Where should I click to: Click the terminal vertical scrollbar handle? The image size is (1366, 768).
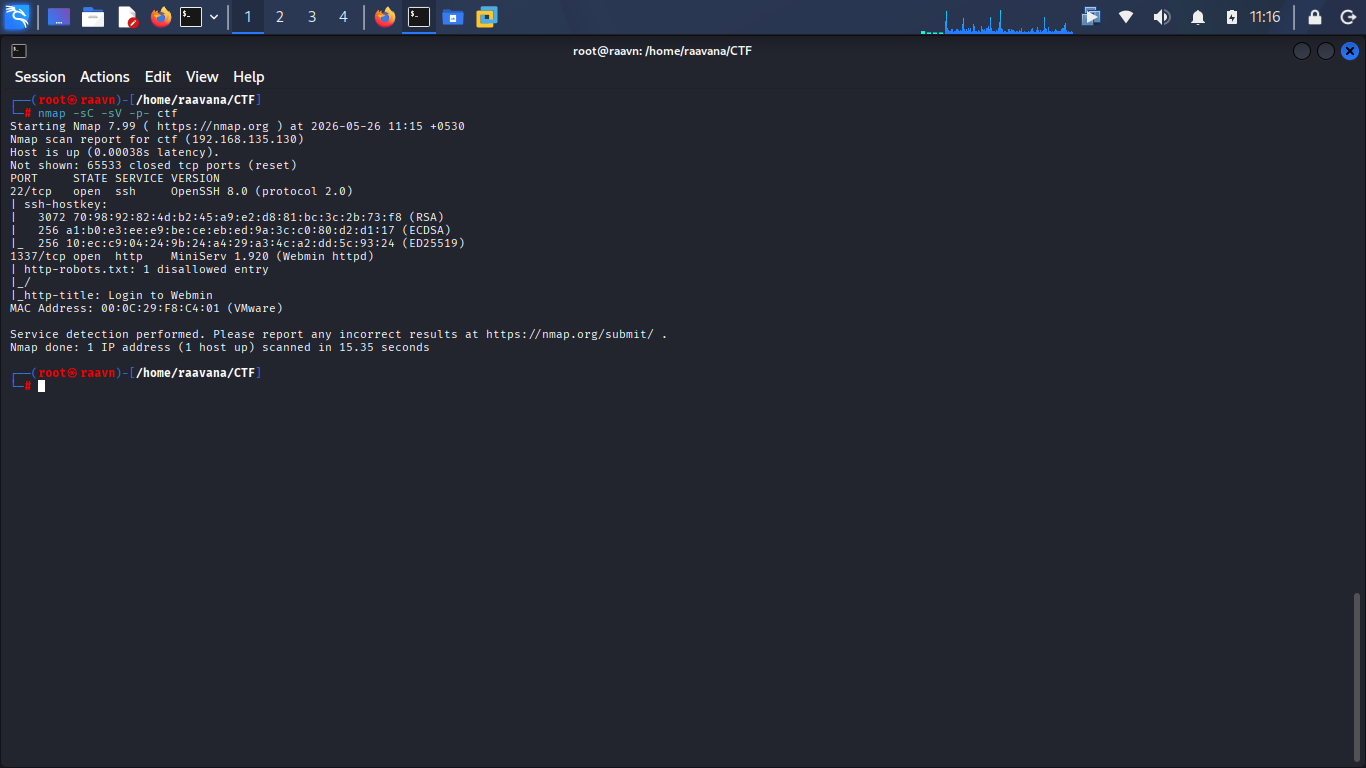pos(1357,678)
